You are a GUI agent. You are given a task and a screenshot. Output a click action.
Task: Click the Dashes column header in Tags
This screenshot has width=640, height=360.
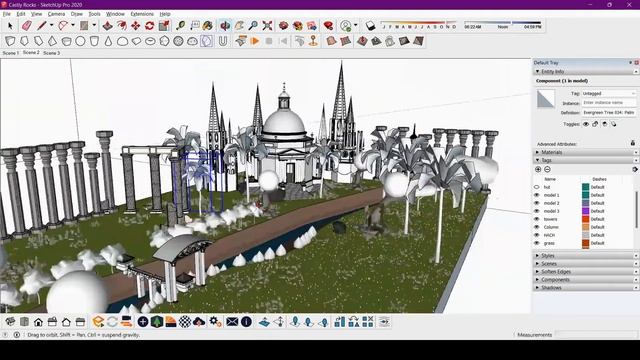[599, 179]
